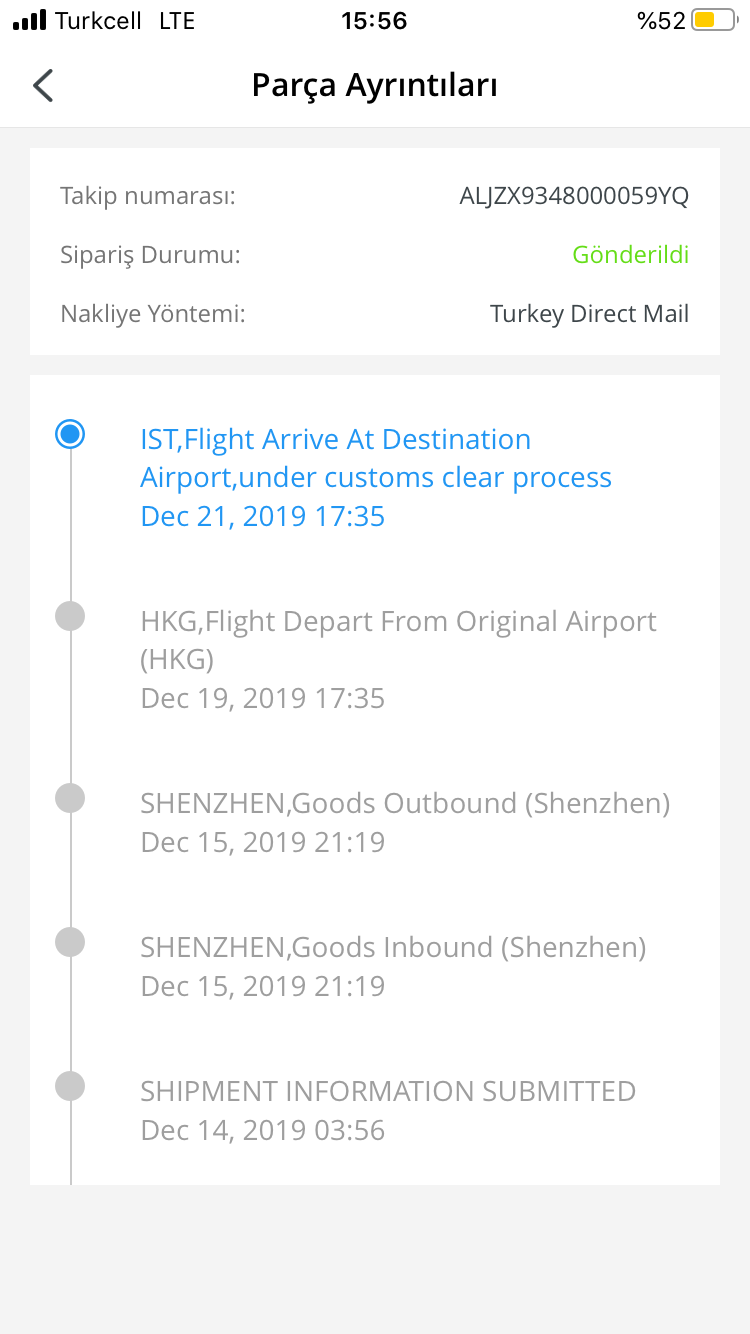Viewport: 750px width, 1334px height.
Task: Select the Shipment Information Submitted timeline dot
Action: (70, 1086)
